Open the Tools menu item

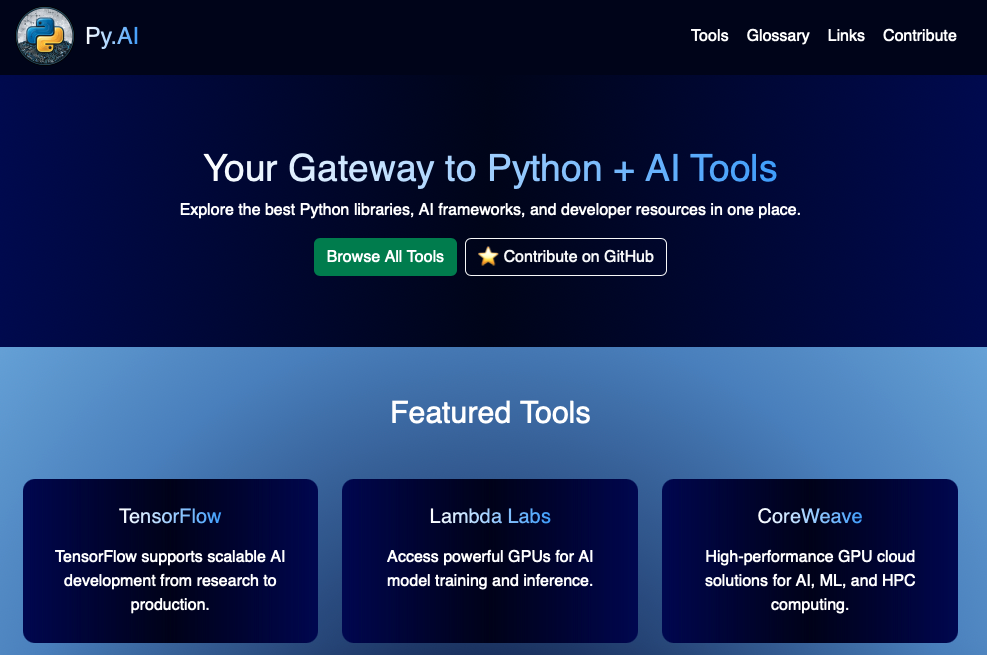pyautogui.click(x=709, y=36)
